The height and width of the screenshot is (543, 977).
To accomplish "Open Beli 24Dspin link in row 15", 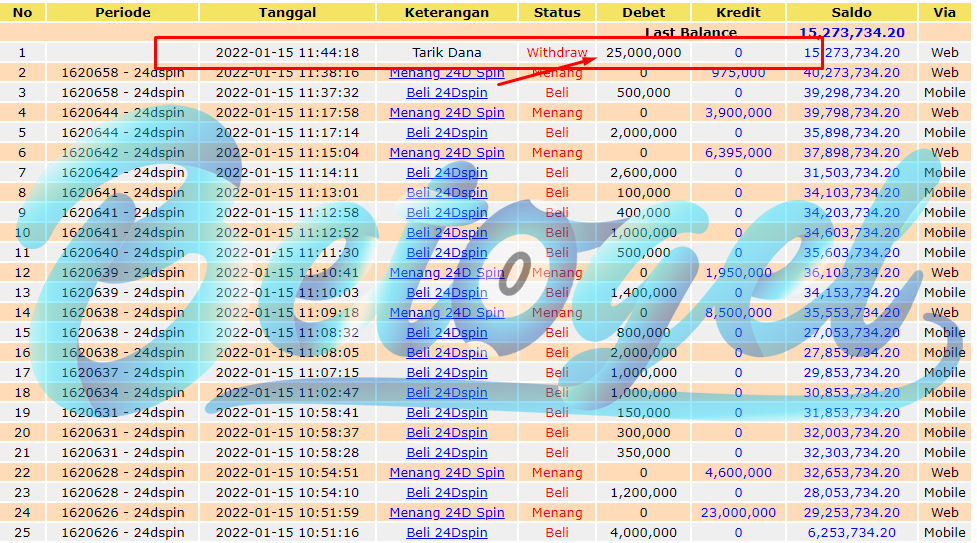I will pos(447,333).
